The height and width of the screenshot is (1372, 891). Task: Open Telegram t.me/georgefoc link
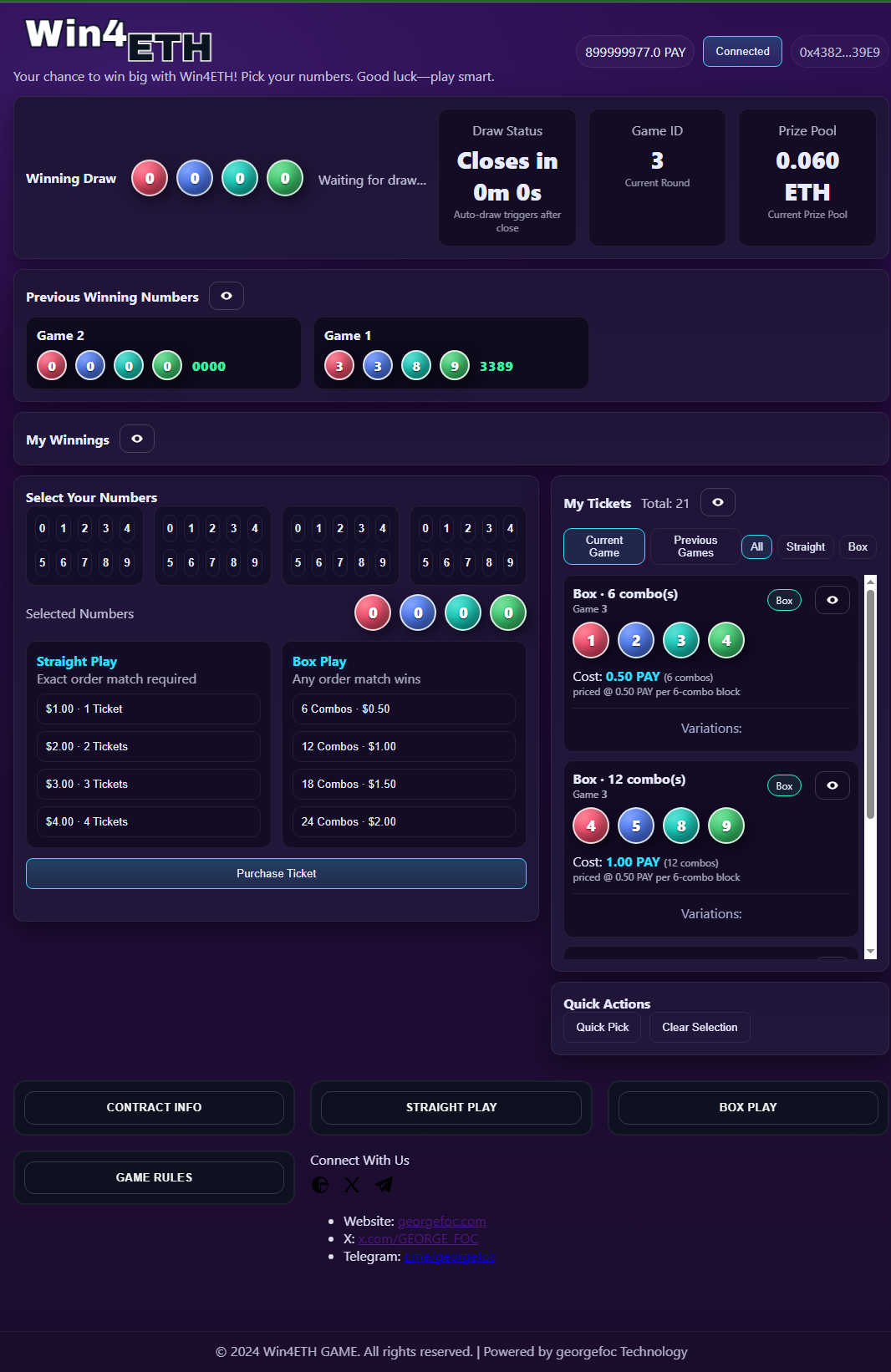pyautogui.click(x=450, y=1257)
